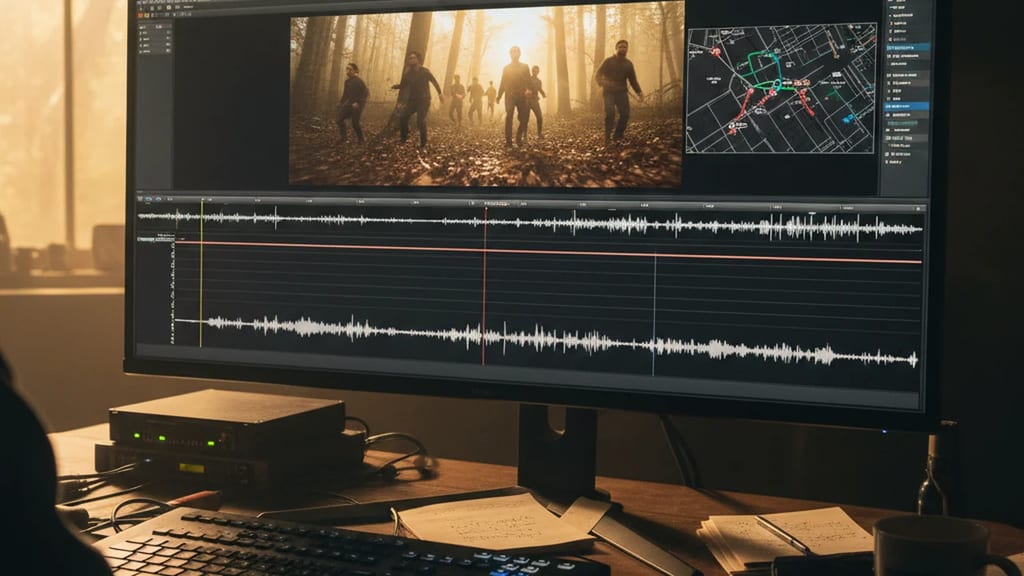Click the light blue marker line in the lower track
1024x576 pixels.
654,315
